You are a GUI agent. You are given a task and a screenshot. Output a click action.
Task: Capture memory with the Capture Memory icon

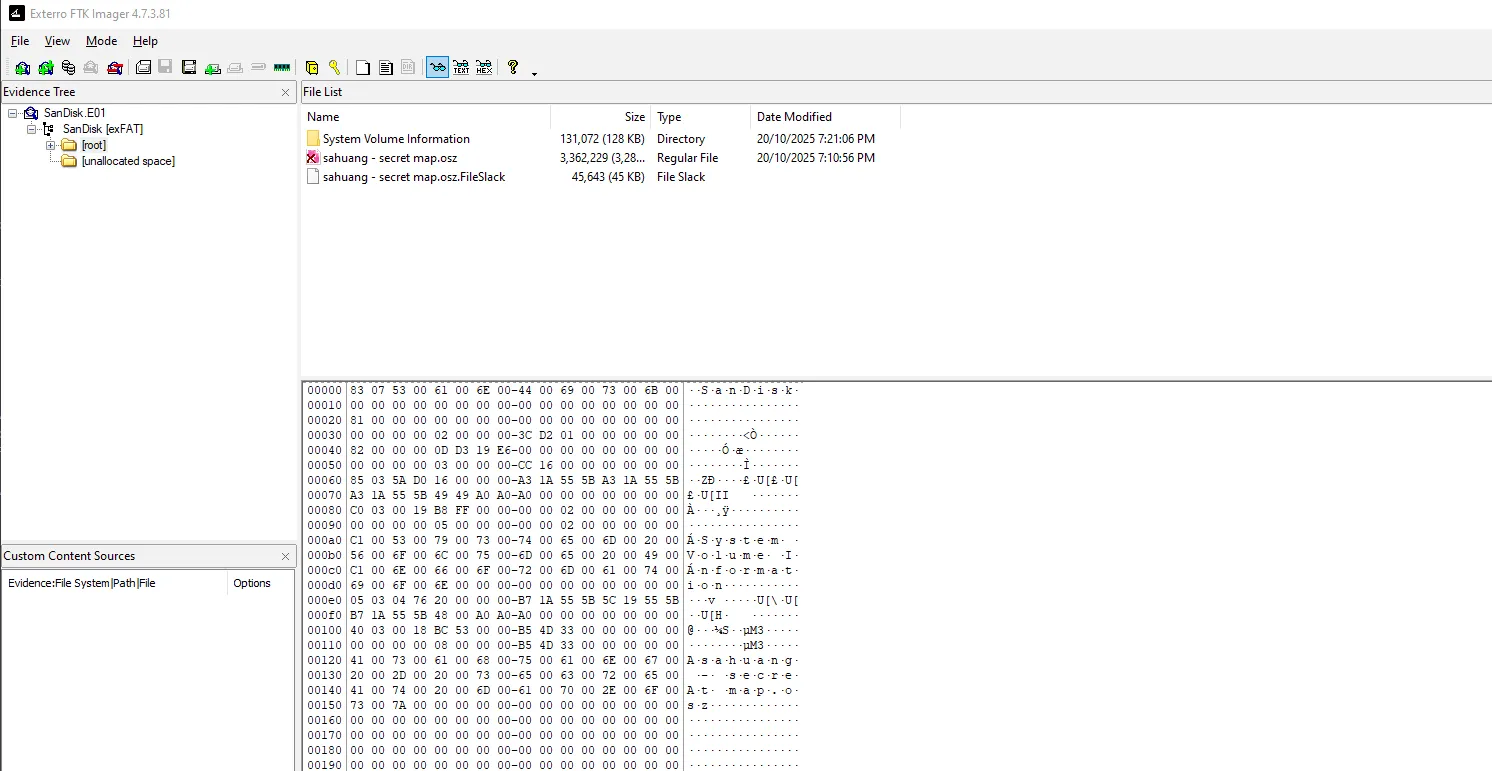tap(281, 67)
